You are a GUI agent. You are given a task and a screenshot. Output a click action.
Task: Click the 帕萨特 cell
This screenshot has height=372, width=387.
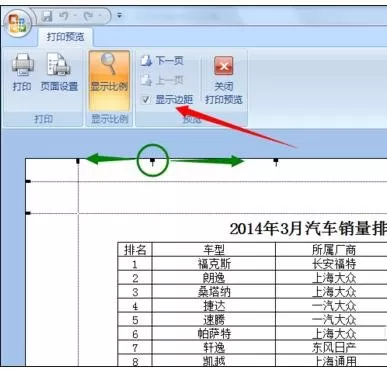214,334
